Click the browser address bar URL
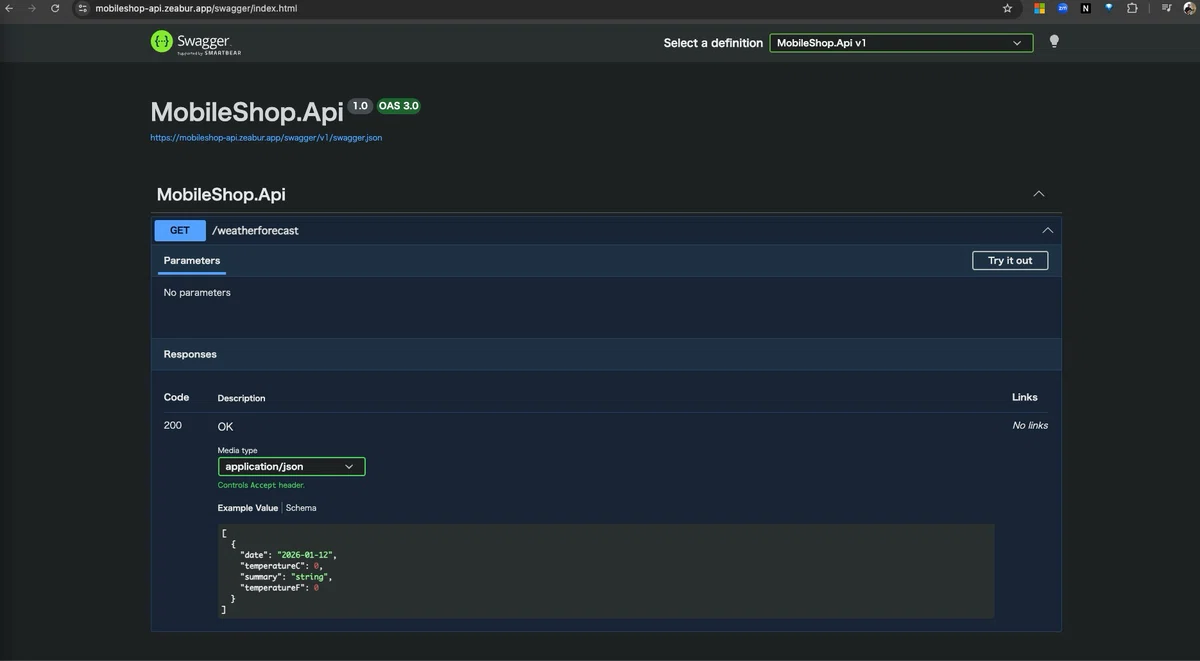 (x=196, y=8)
